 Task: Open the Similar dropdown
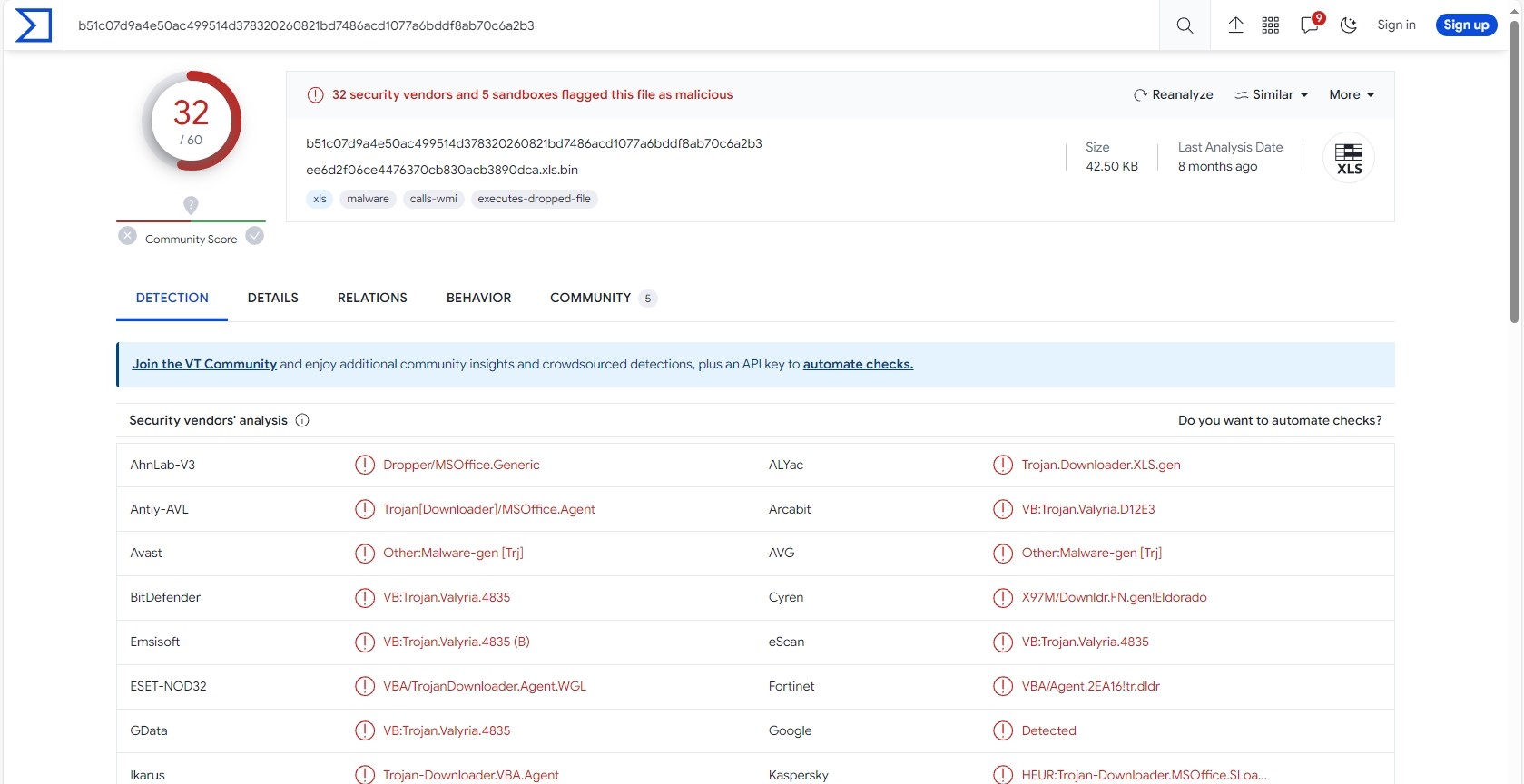coord(1271,94)
